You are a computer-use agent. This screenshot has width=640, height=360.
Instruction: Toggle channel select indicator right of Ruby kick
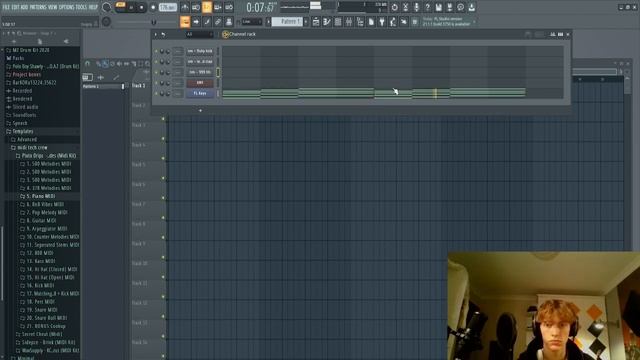point(218,51)
